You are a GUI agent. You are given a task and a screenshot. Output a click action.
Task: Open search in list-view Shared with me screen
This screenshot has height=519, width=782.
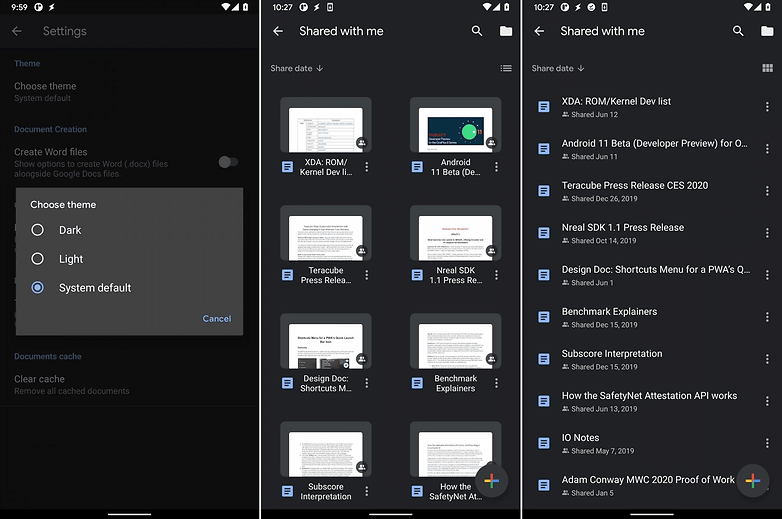pos(738,31)
